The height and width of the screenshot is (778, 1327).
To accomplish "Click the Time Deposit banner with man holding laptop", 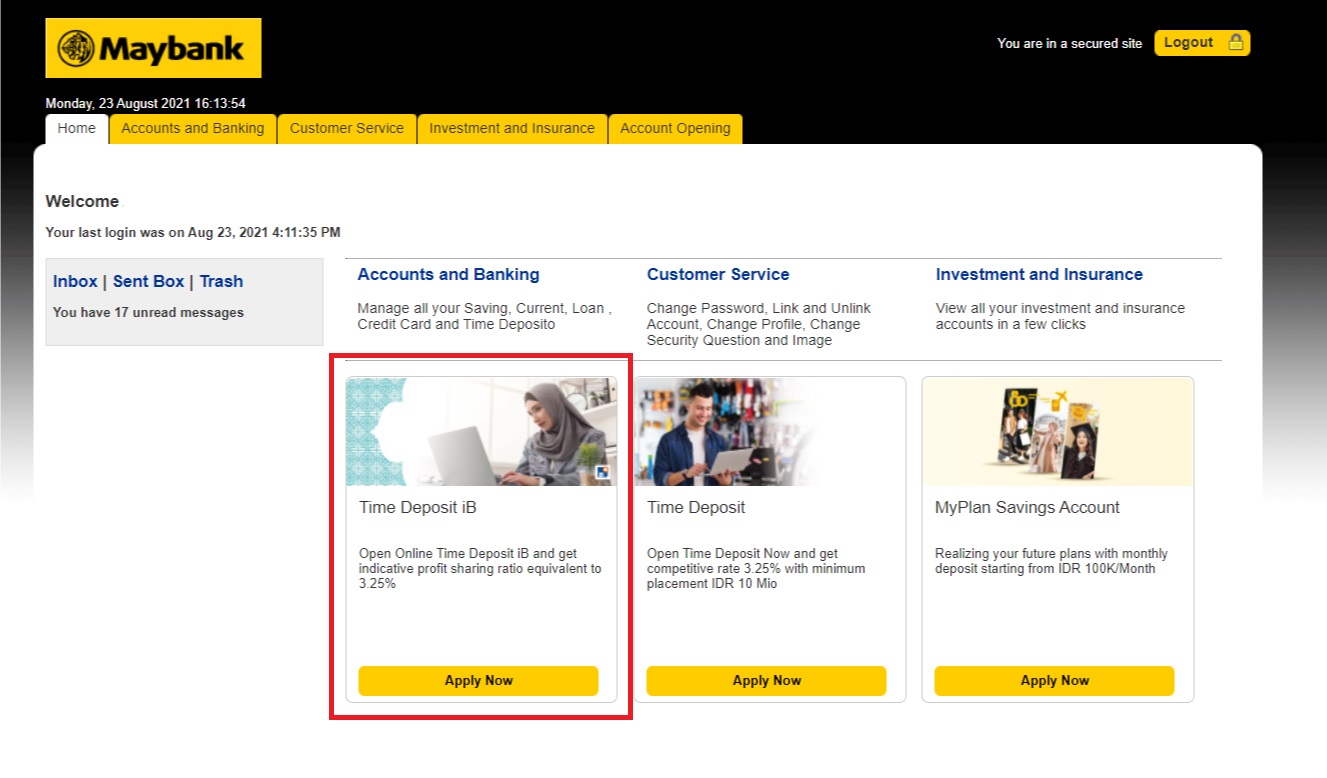I will point(769,432).
